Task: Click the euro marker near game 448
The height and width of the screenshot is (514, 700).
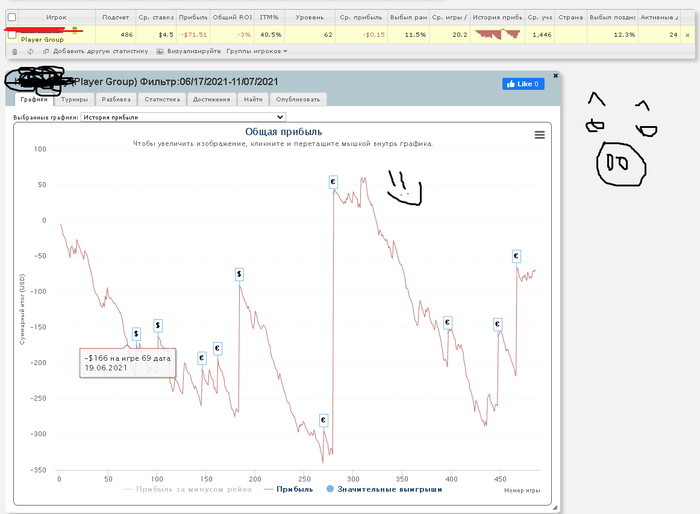Action: (x=497, y=324)
